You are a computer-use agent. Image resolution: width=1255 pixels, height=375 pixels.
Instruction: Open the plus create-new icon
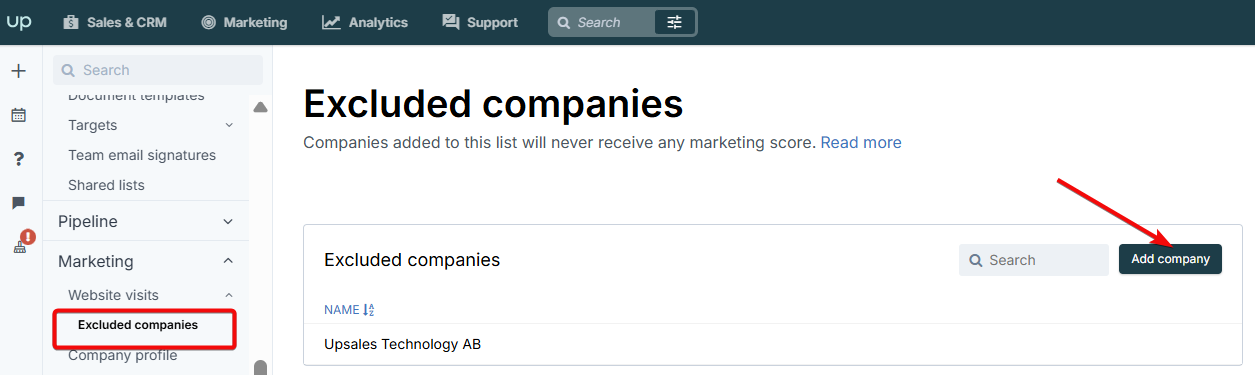(x=18, y=71)
